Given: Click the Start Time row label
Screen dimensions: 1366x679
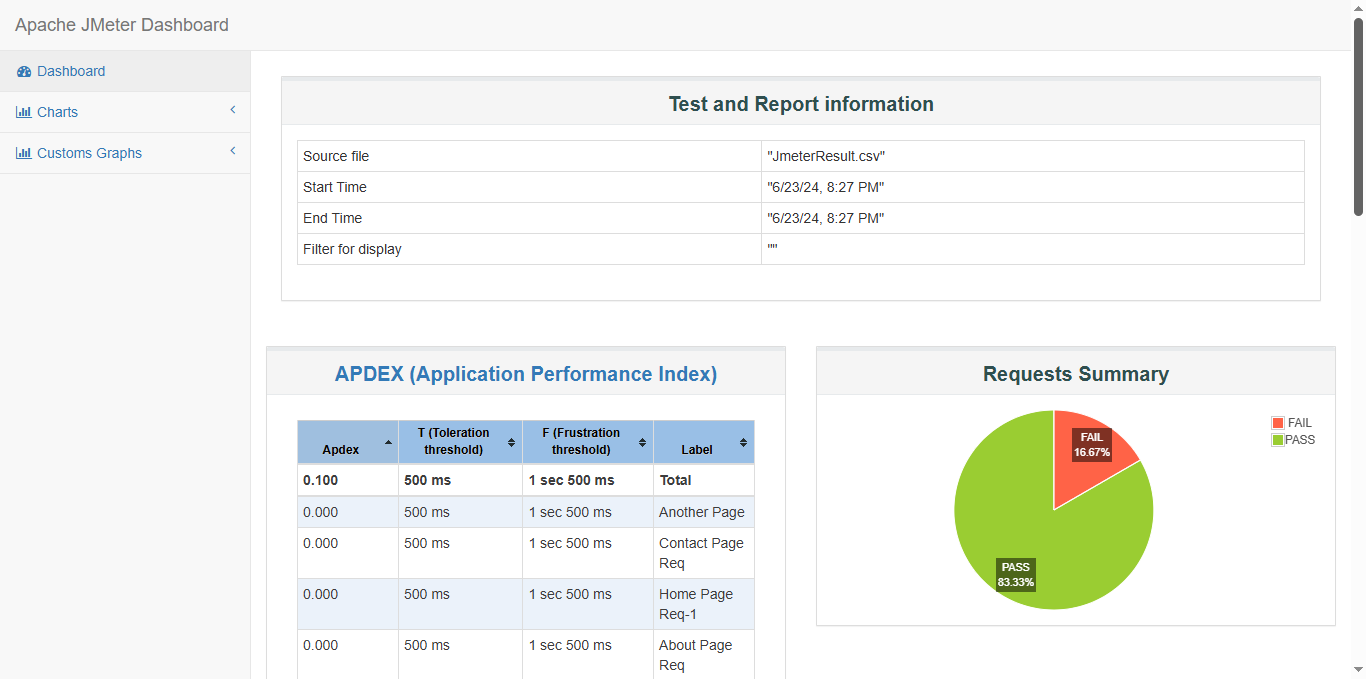Looking at the screenshot, I should [335, 187].
